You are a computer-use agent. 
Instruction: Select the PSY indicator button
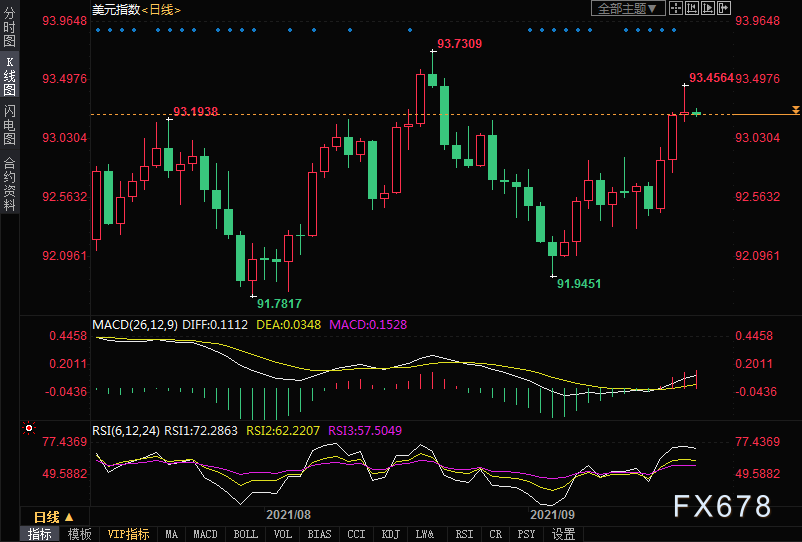pyautogui.click(x=526, y=534)
